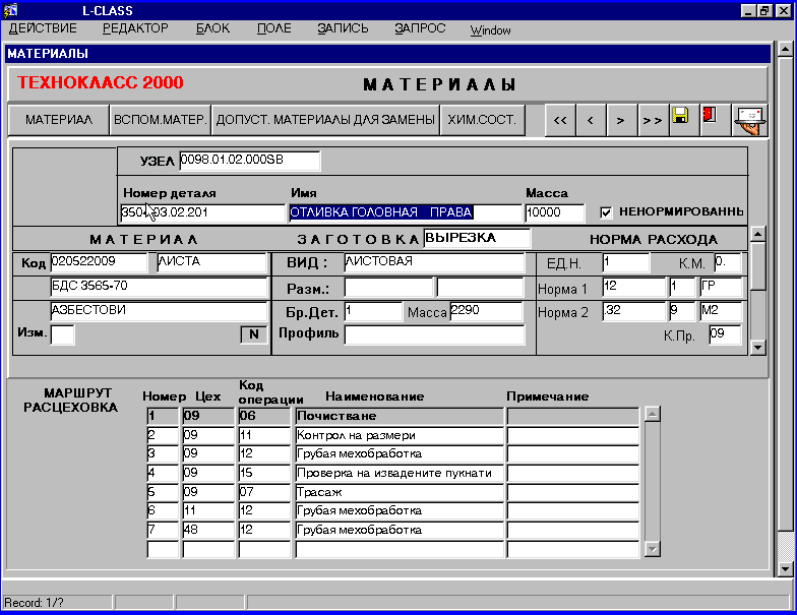Click the N button near Изм. field
This screenshot has height=615, width=797.
[x=254, y=334]
